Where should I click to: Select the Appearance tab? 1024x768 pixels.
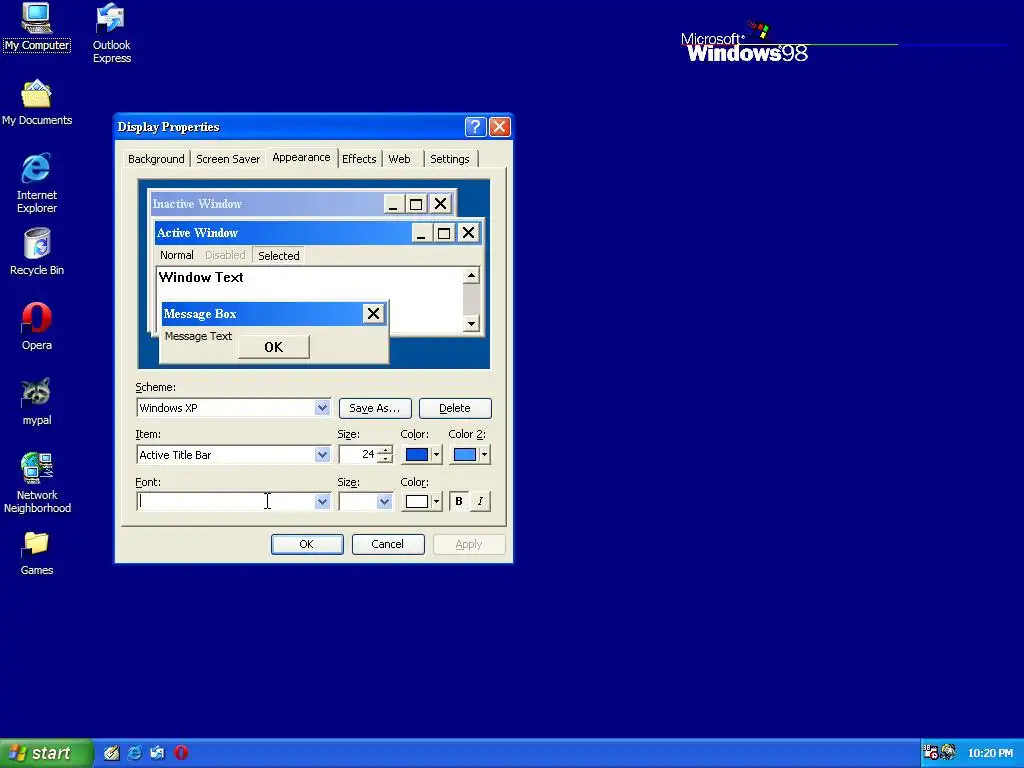click(301, 157)
